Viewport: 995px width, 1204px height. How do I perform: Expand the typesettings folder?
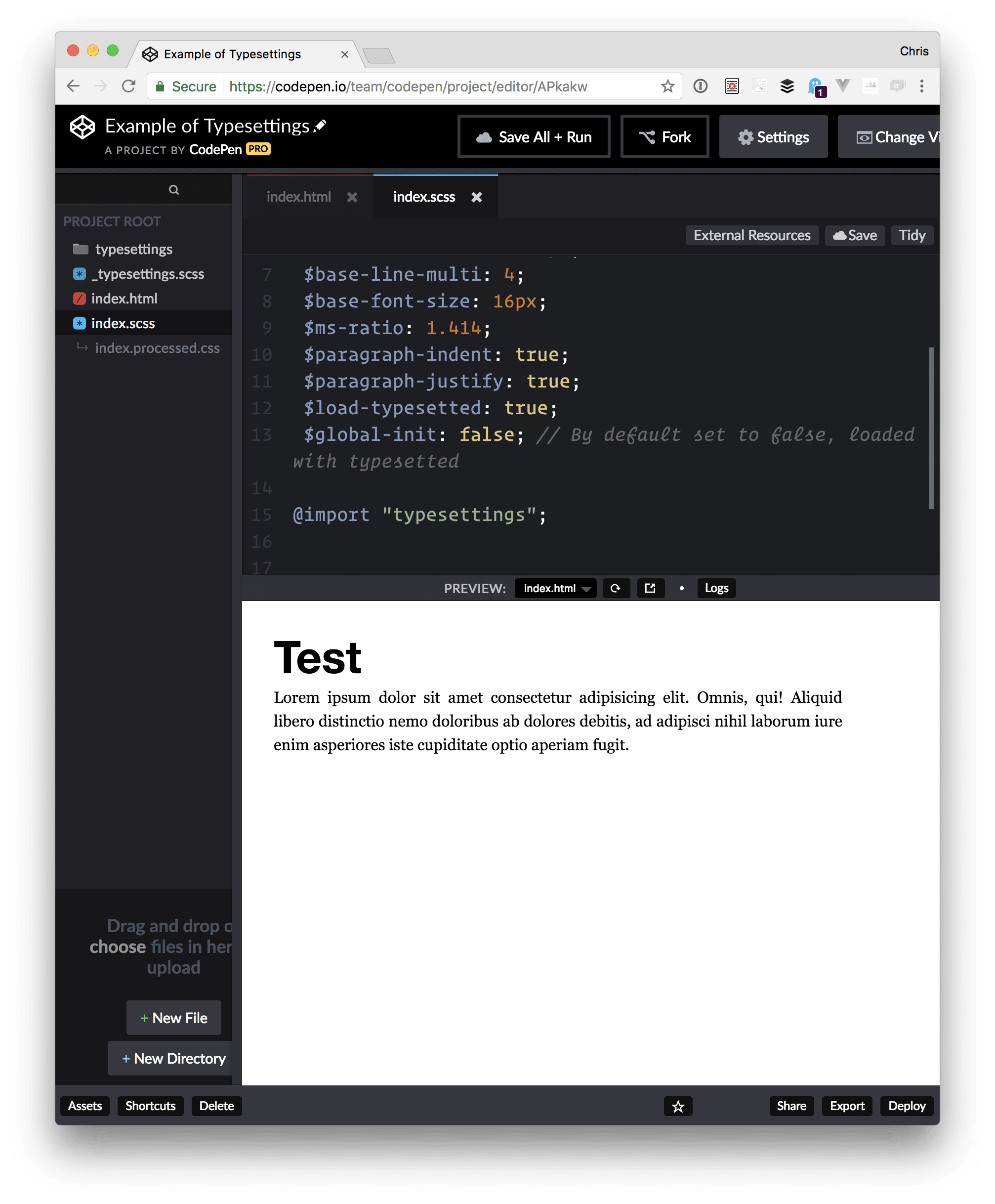coord(133,250)
